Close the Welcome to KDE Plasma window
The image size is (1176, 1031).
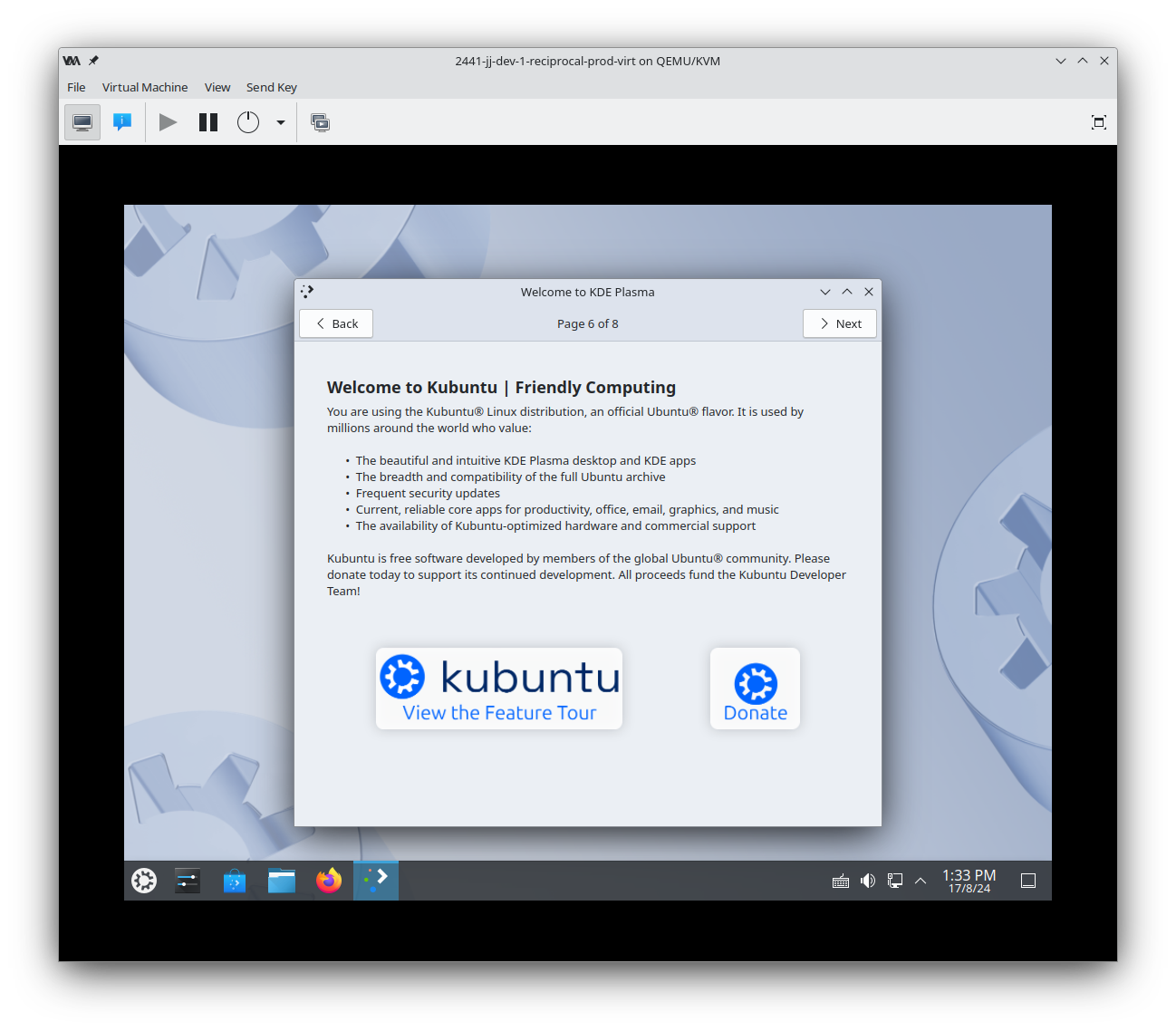click(x=869, y=292)
